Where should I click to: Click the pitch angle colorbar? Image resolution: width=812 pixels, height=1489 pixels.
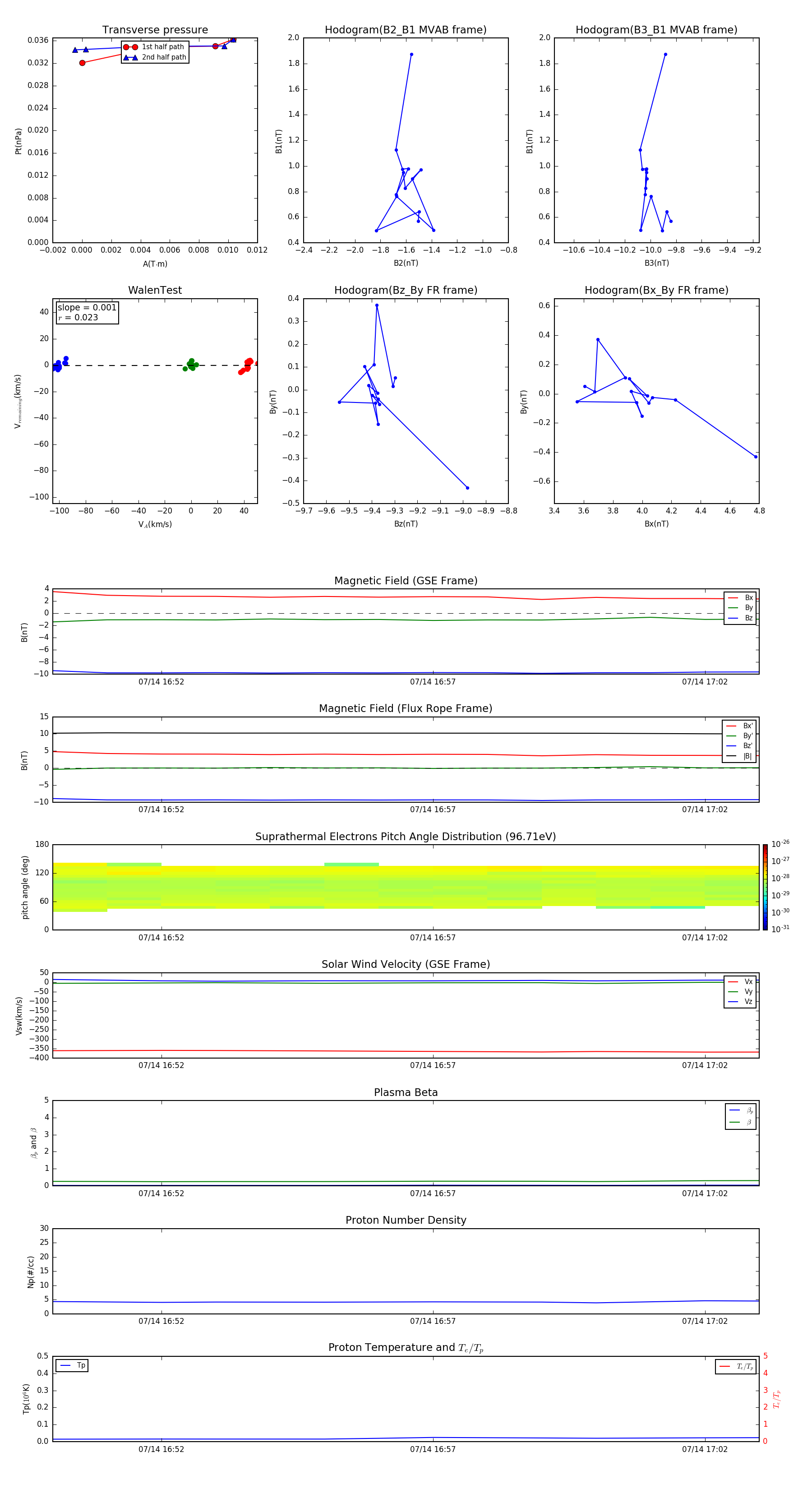pos(765,887)
